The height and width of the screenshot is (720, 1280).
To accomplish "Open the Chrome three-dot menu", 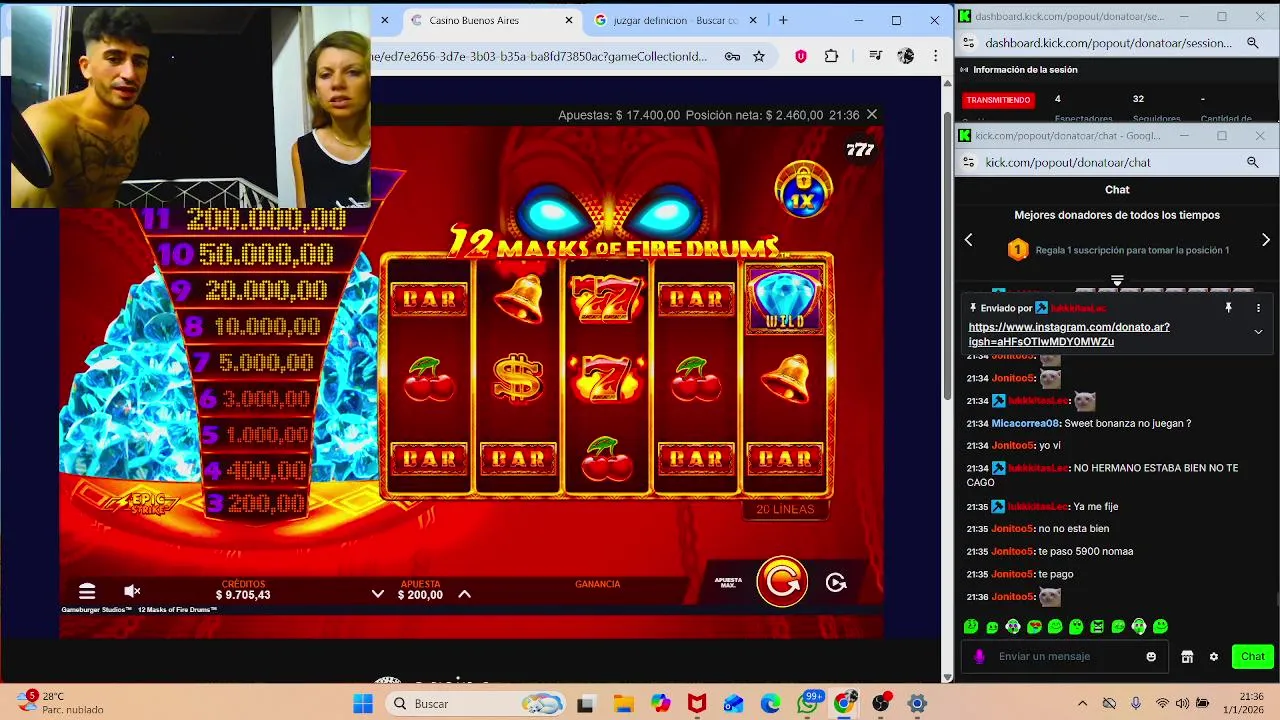I will click(x=935, y=56).
